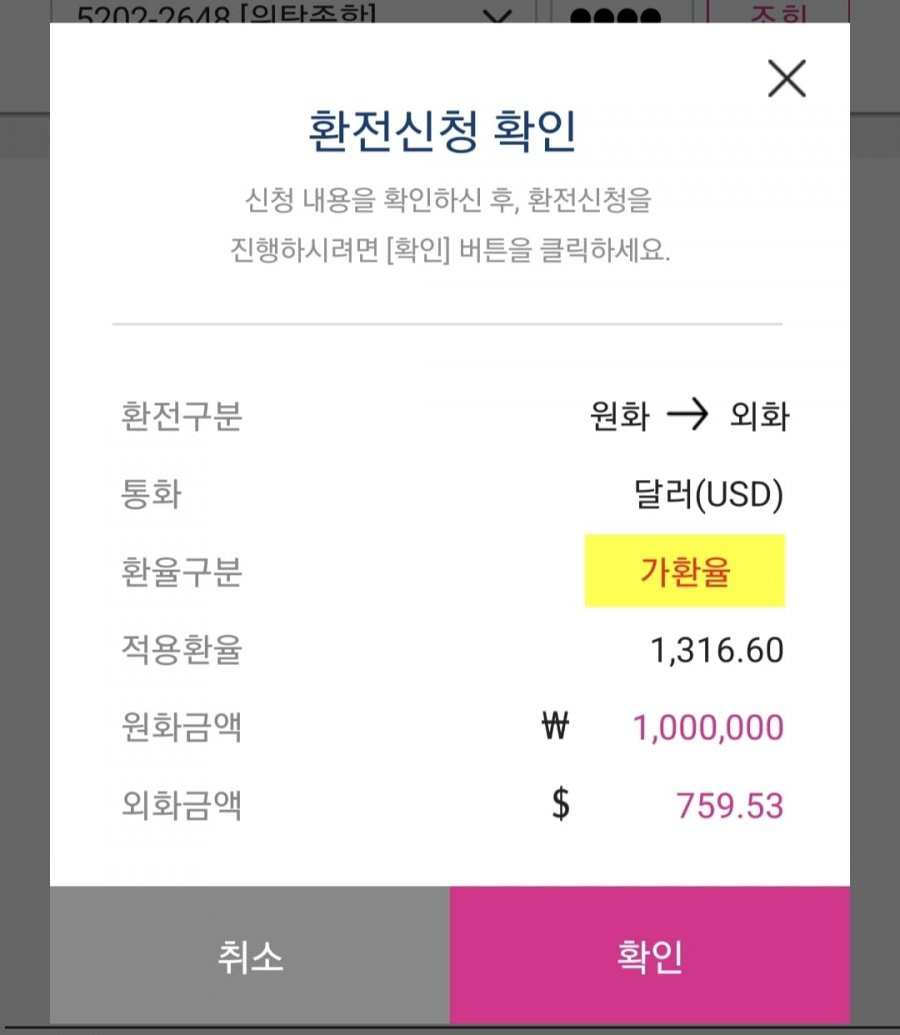
Task: Click the 환전신청 확인 dialog title
Action: [442, 131]
